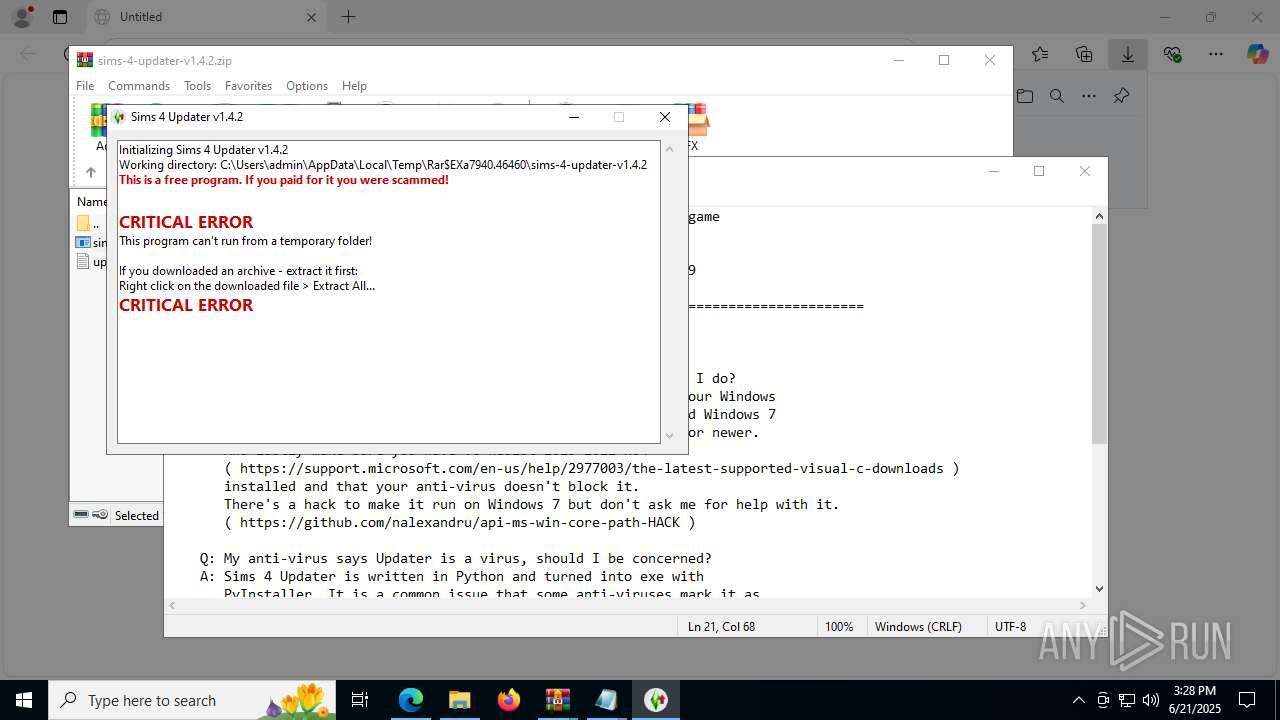The width and height of the screenshot is (1280, 720).
Task: Click the 'free program' scam warning text
Action: pos(284,180)
